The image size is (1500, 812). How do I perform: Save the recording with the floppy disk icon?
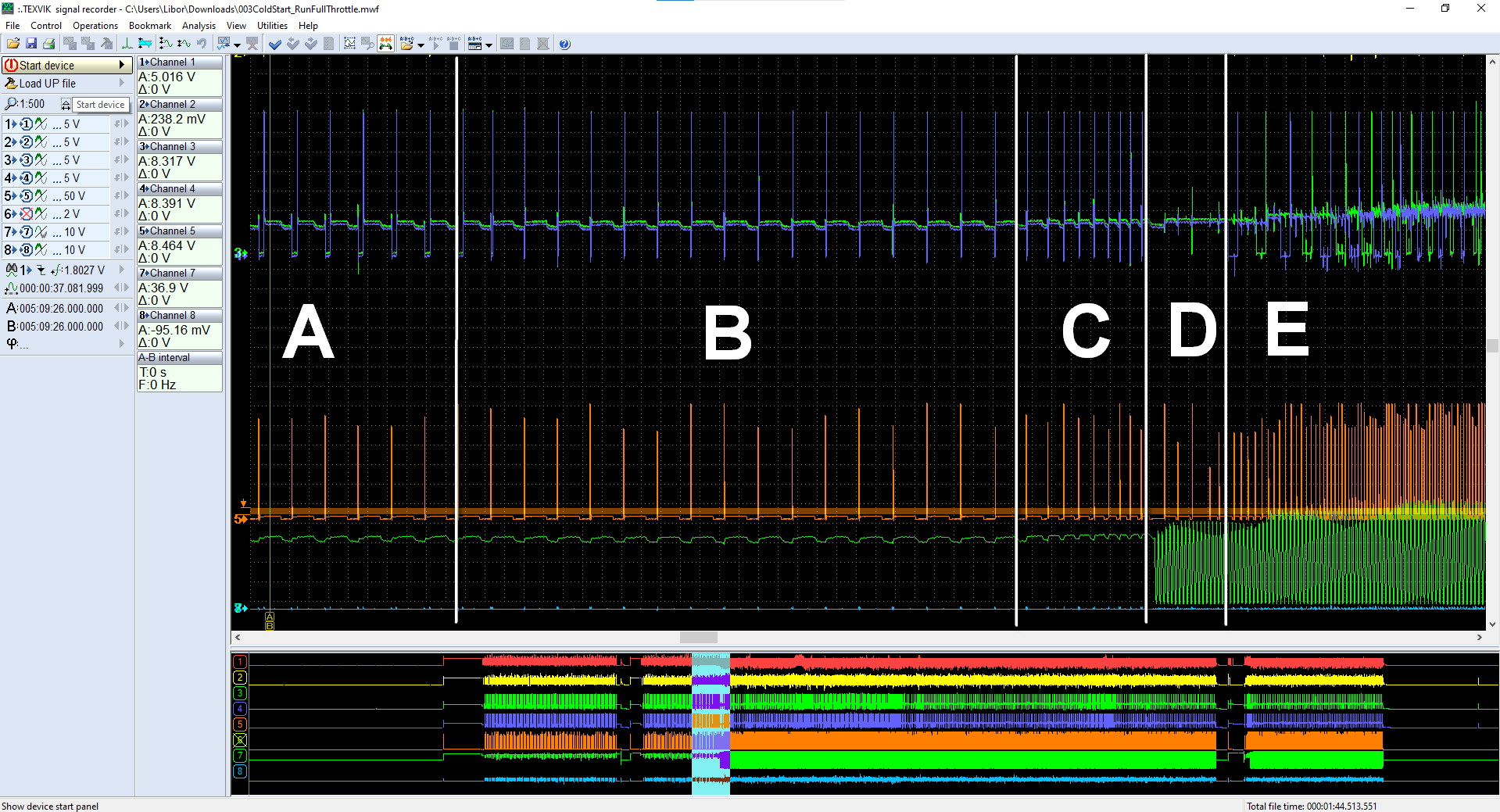point(31,44)
